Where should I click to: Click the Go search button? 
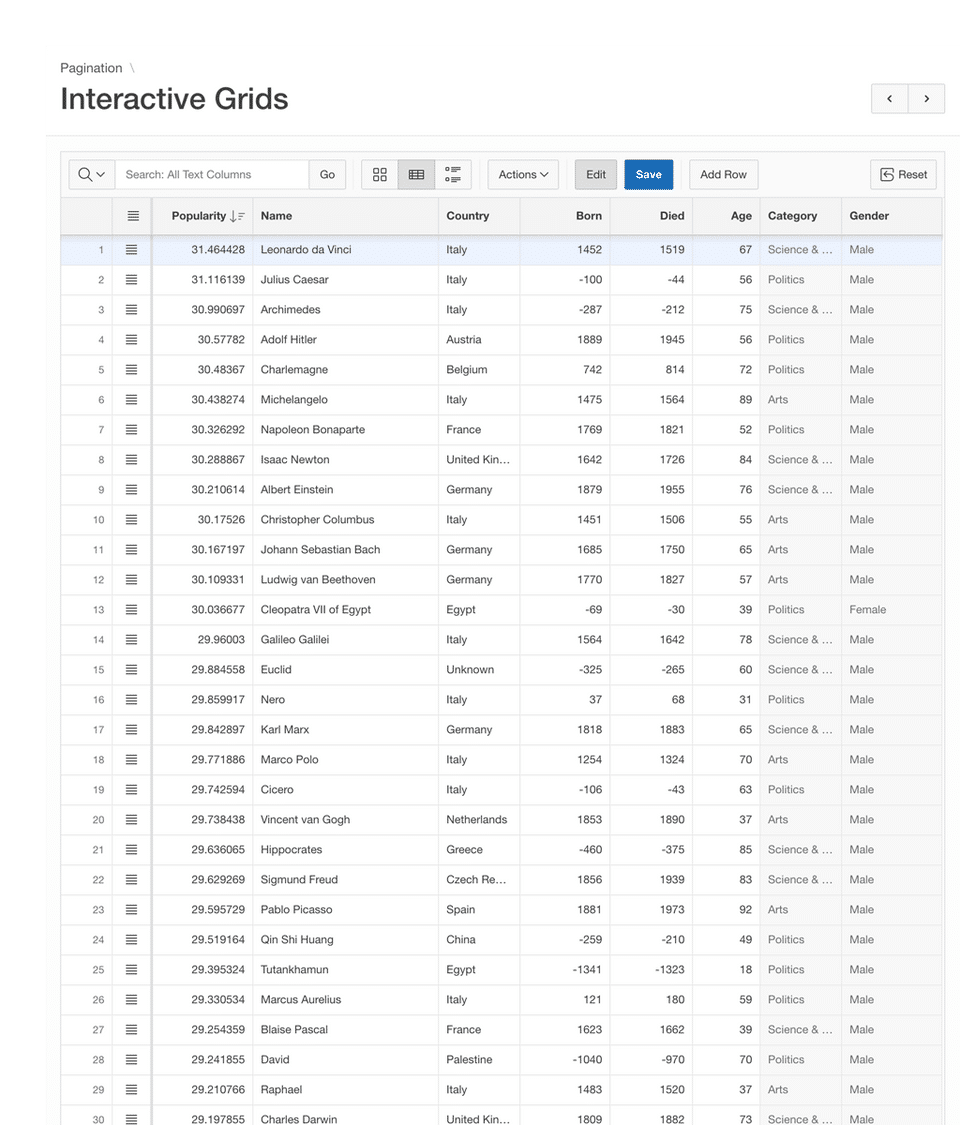(327, 174)
